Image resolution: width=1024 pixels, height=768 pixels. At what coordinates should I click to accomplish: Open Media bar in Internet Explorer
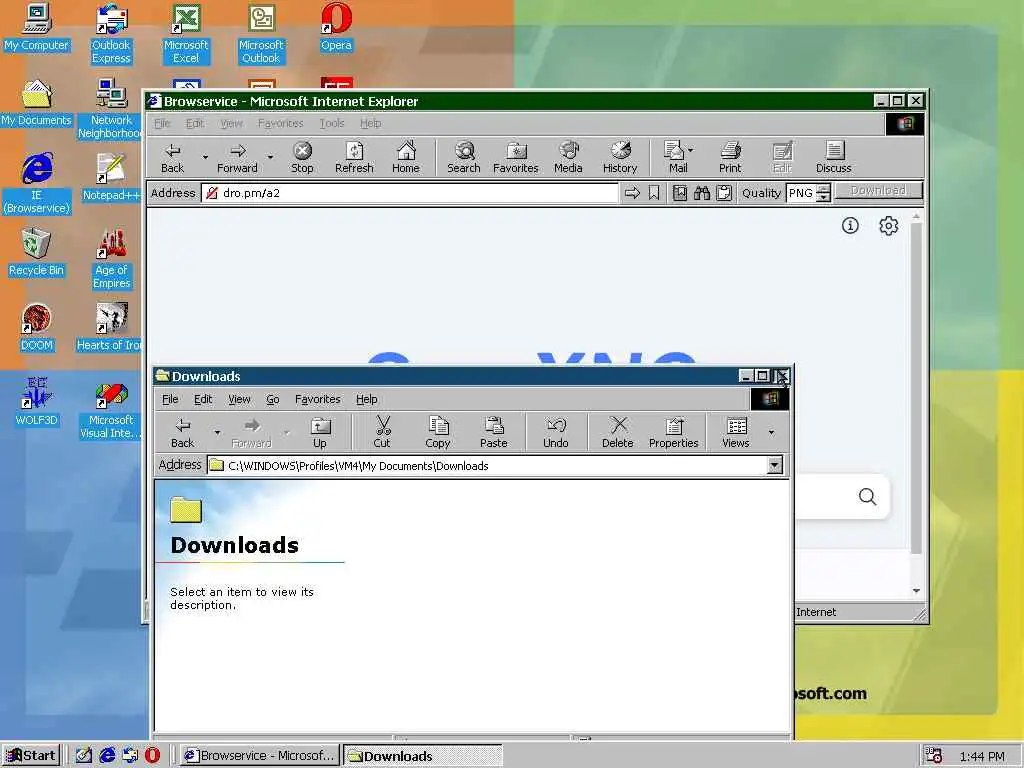click(x=568, y=158)
